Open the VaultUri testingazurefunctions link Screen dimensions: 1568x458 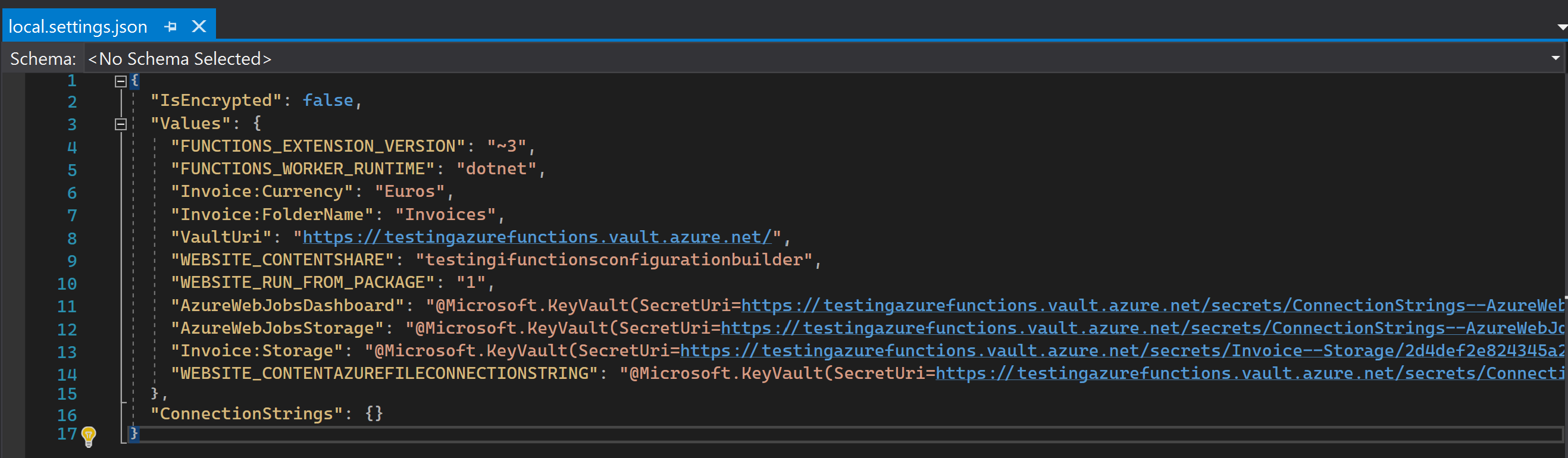[x=537, y=237]
